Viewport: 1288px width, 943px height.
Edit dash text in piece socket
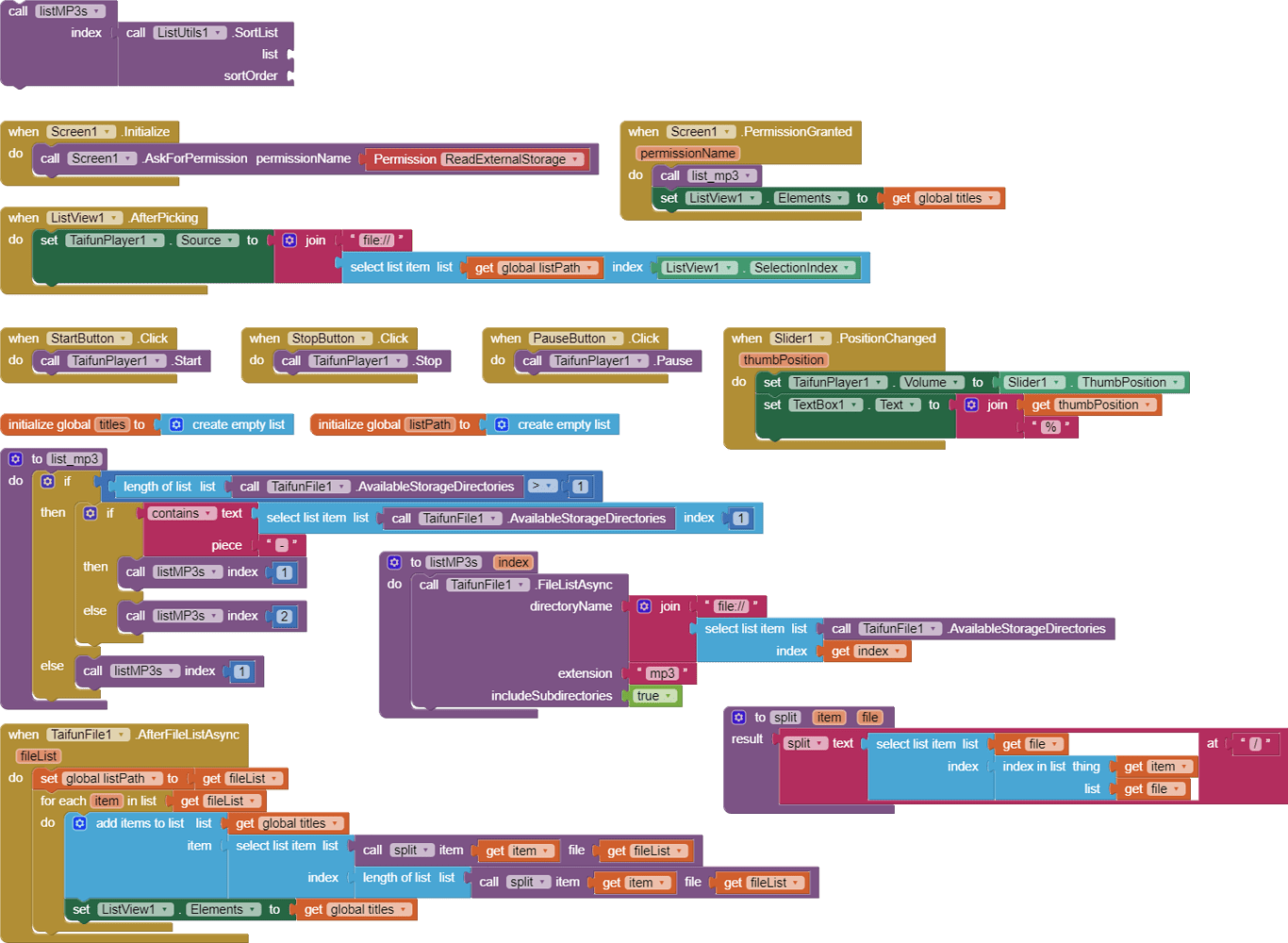(281, 545)
